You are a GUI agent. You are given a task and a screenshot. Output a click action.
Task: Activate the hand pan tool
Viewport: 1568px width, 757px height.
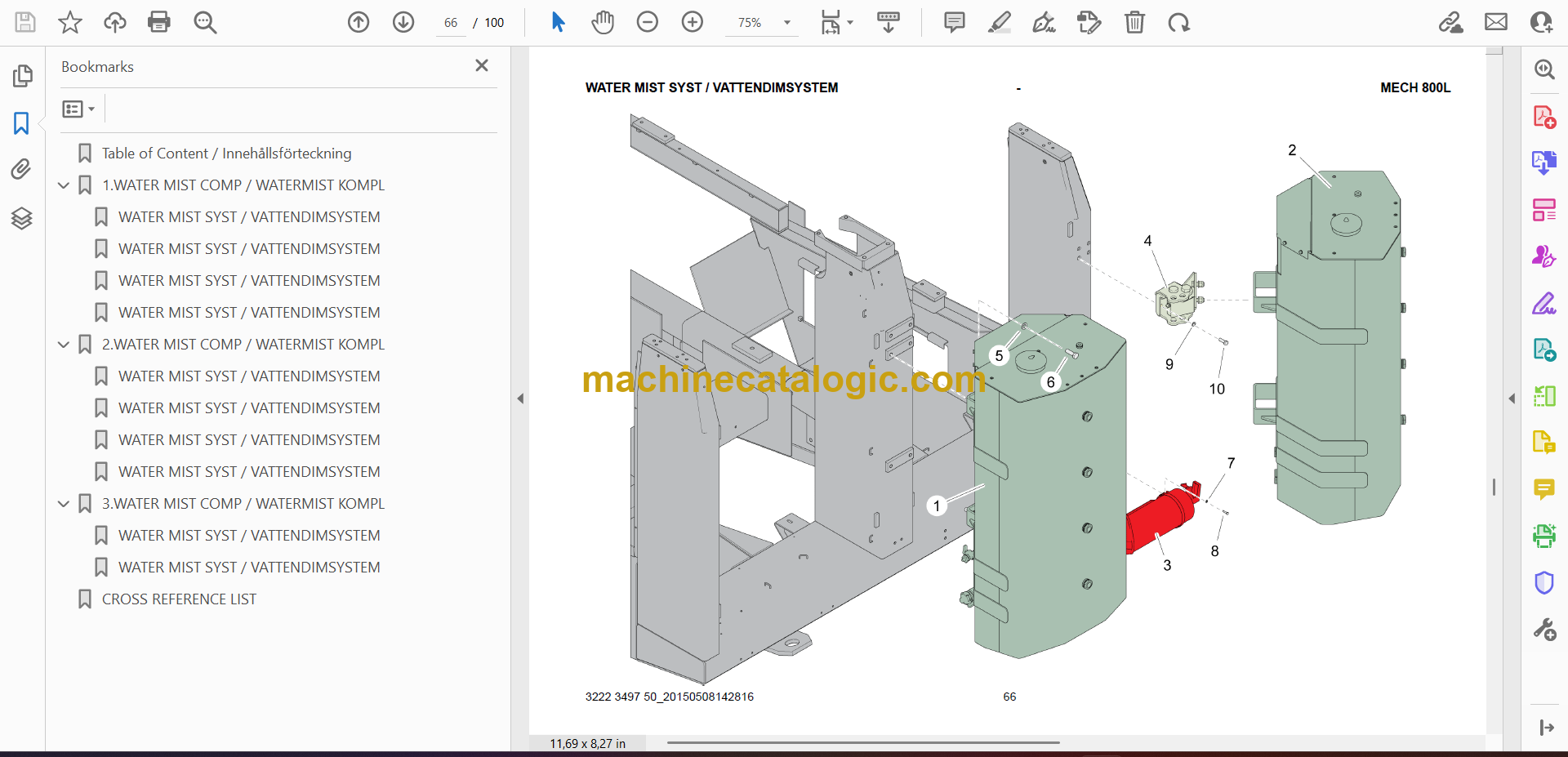pos(603,22)
